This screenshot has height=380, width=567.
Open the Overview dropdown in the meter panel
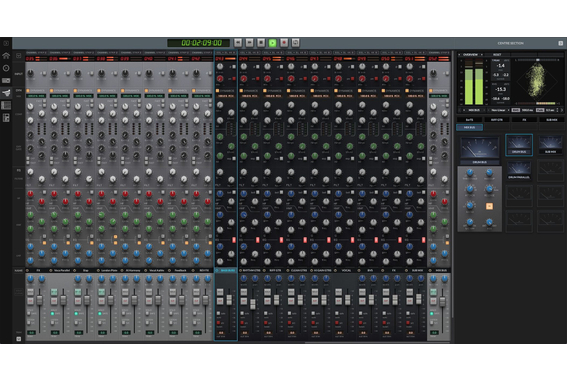pos(470,55)
